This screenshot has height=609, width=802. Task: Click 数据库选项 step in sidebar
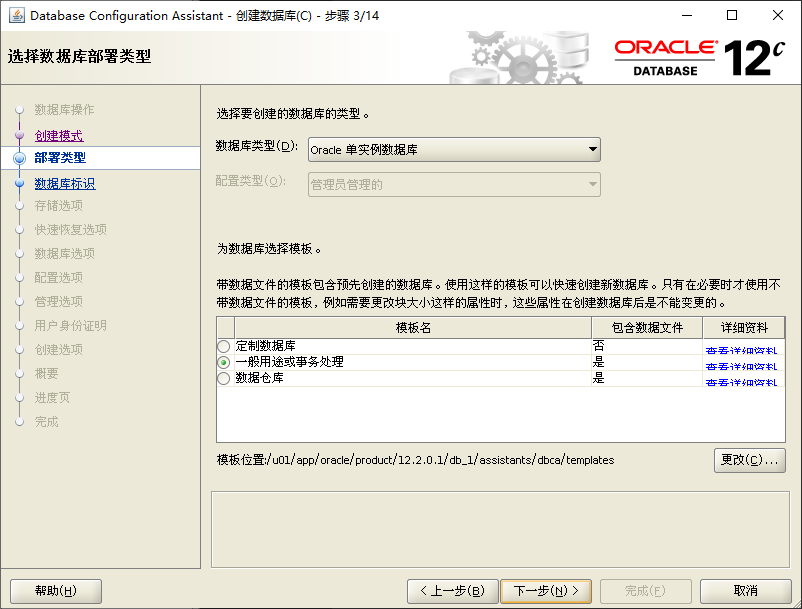pyautogui.click(x=64, y=254)
